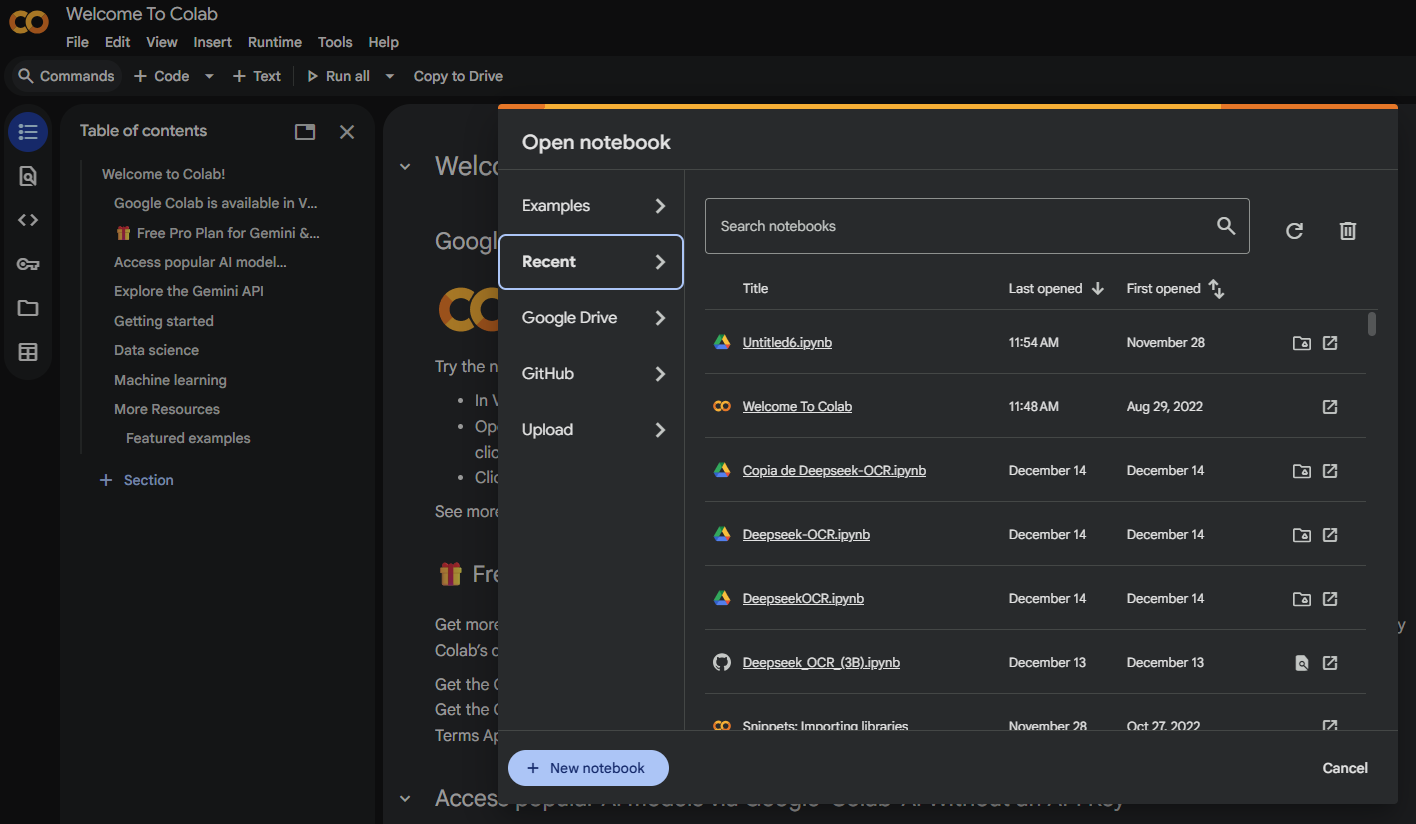Expand the Run all dropdown arrow
Image resolution: width=1416 pixels, height=824 pixels.
click(390, 76)
